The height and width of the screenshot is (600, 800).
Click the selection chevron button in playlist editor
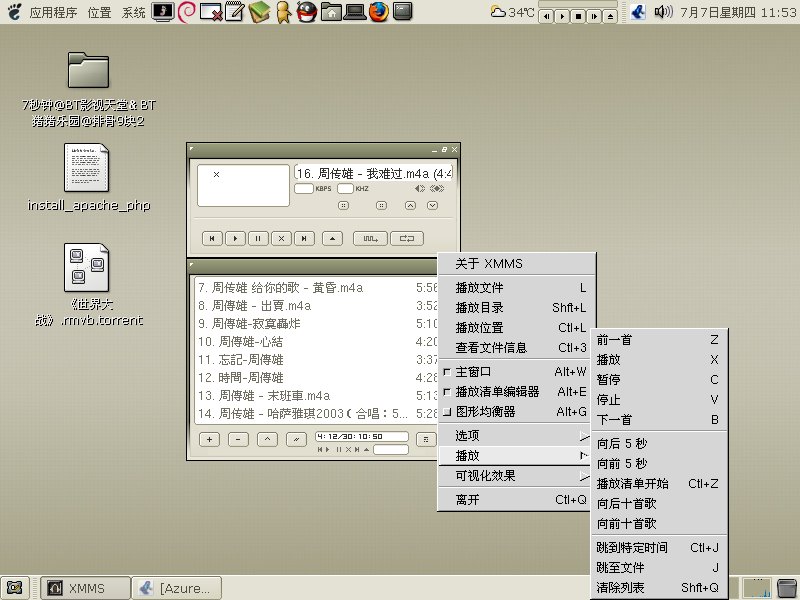point(267,439)
